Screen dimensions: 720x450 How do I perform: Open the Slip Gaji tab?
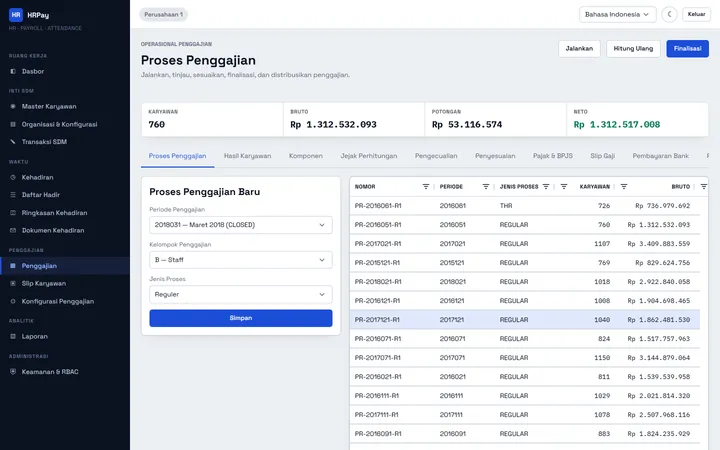tap(602, 156)
